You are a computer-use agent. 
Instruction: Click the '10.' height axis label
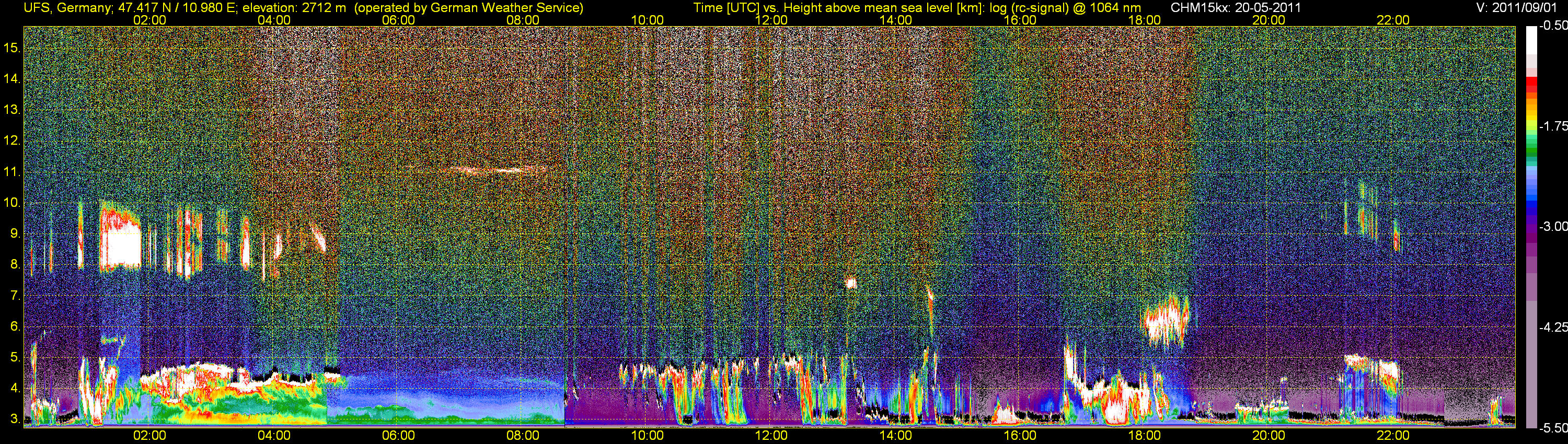pyautogui.click(x=13, y=203)
